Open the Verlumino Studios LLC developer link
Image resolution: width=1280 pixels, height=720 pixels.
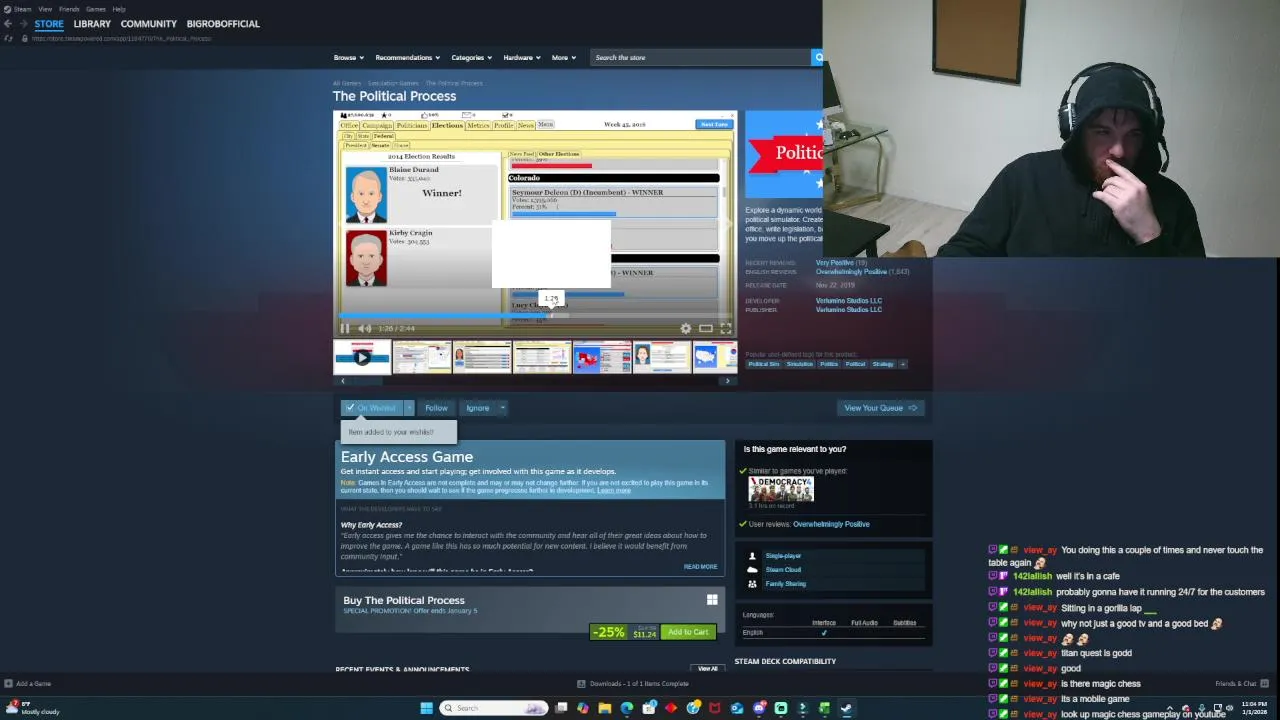click(849, 301)
